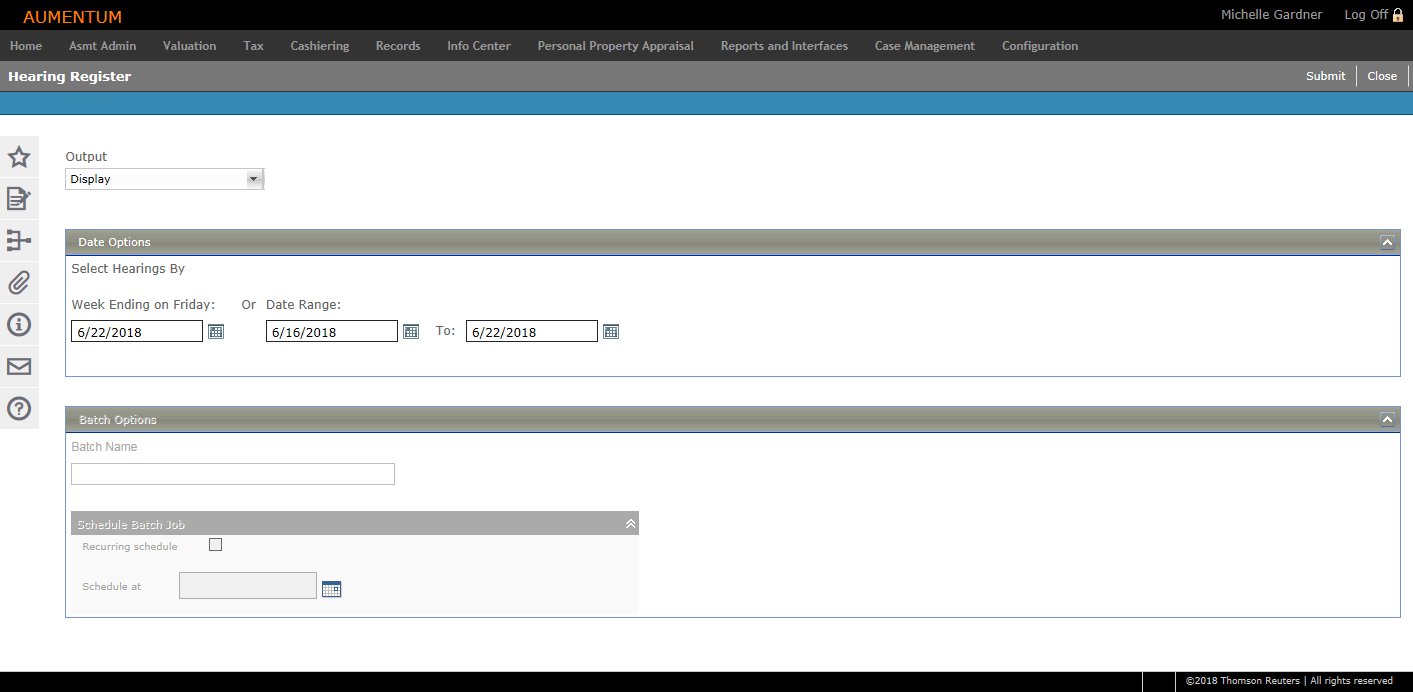The height and width of the screenshot is (692, 1413).
Task: Collapse the Schedule Batch Job section
Action: (630, 524)
